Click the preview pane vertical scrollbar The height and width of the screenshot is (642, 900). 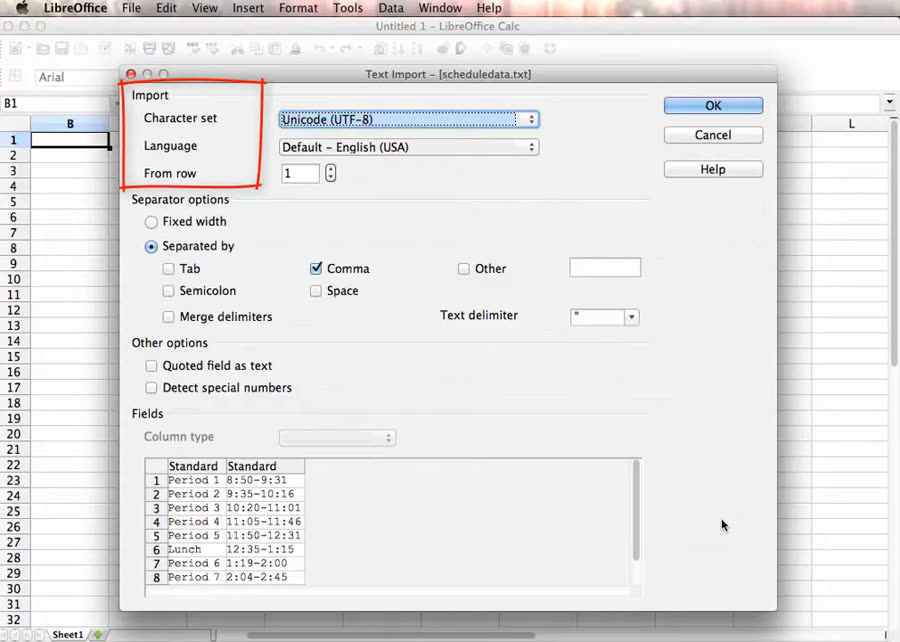[x=636, y=510]
